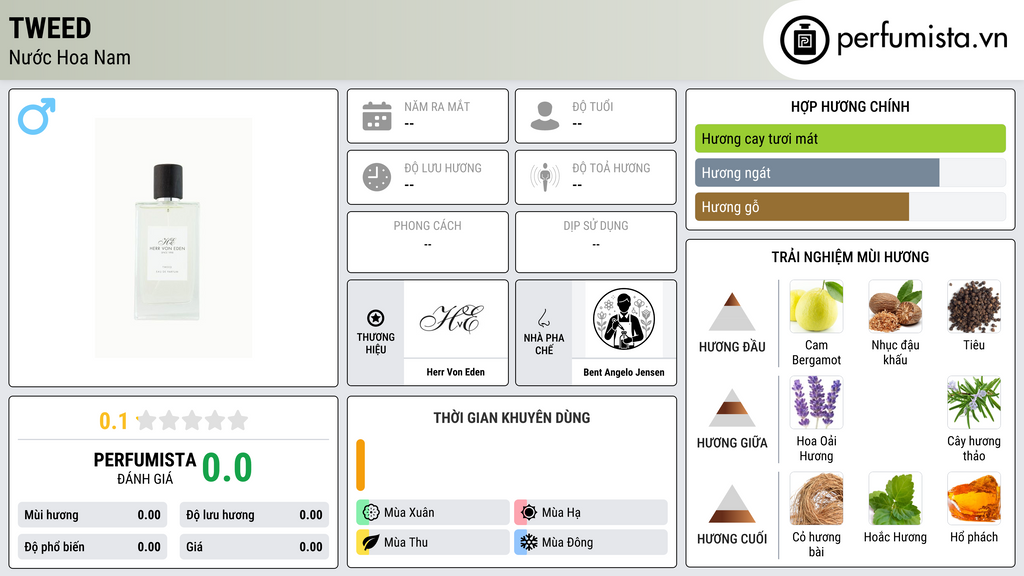Click the Hổ phách amber image
This screenshot has width=1024, height=576.
tap(974, 499)
